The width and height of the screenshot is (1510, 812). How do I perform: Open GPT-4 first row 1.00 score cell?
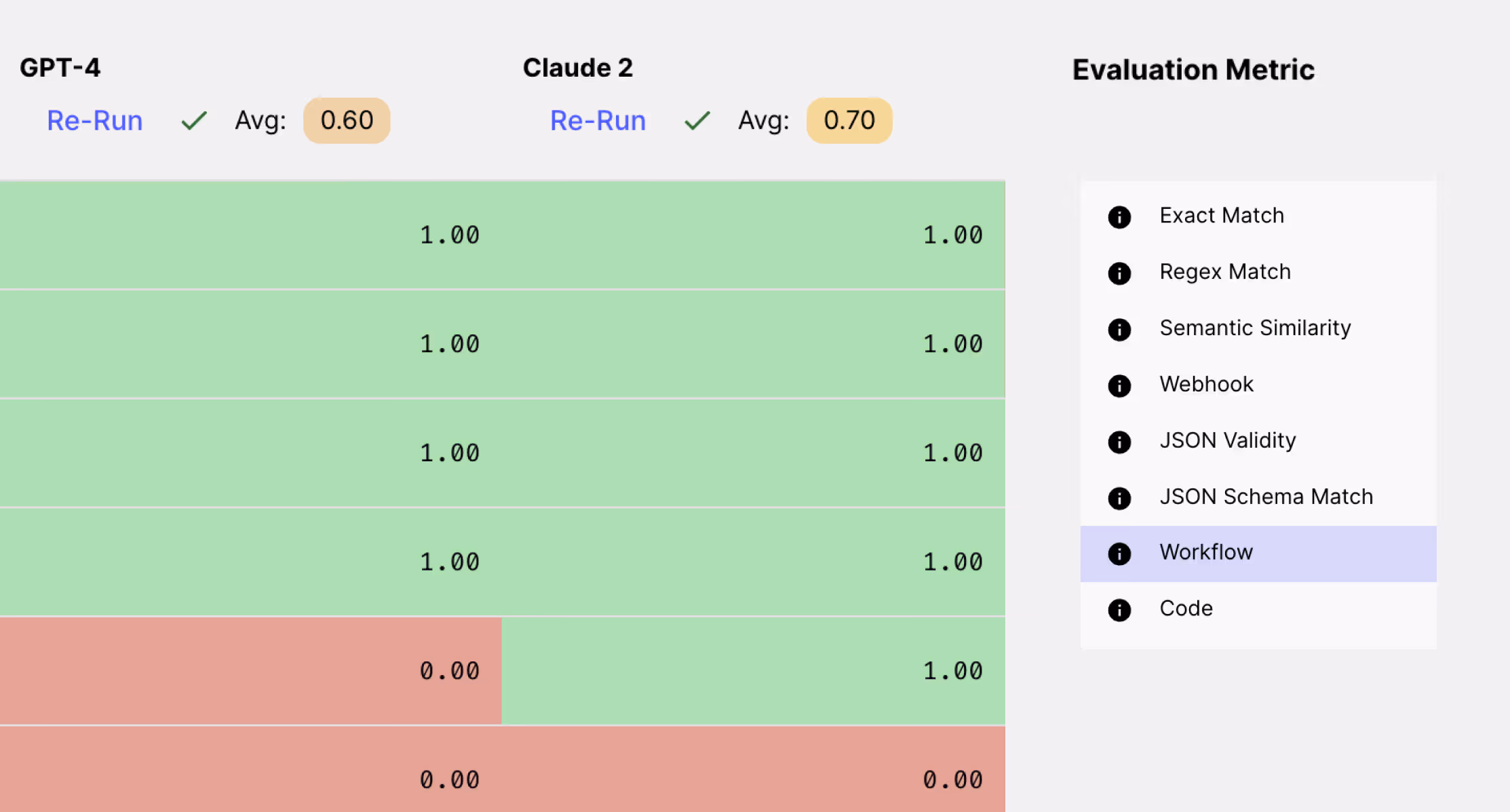click(x=251, y=235)
